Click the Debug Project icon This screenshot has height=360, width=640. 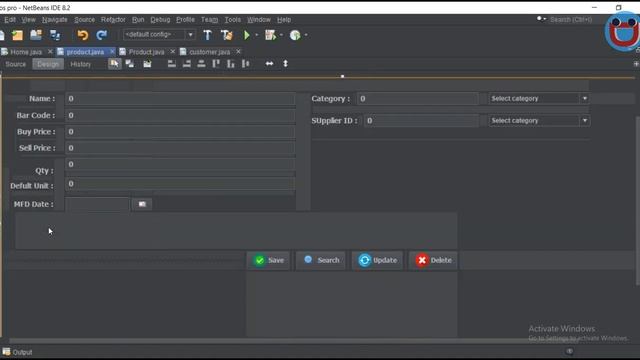(x=270, y=35)
